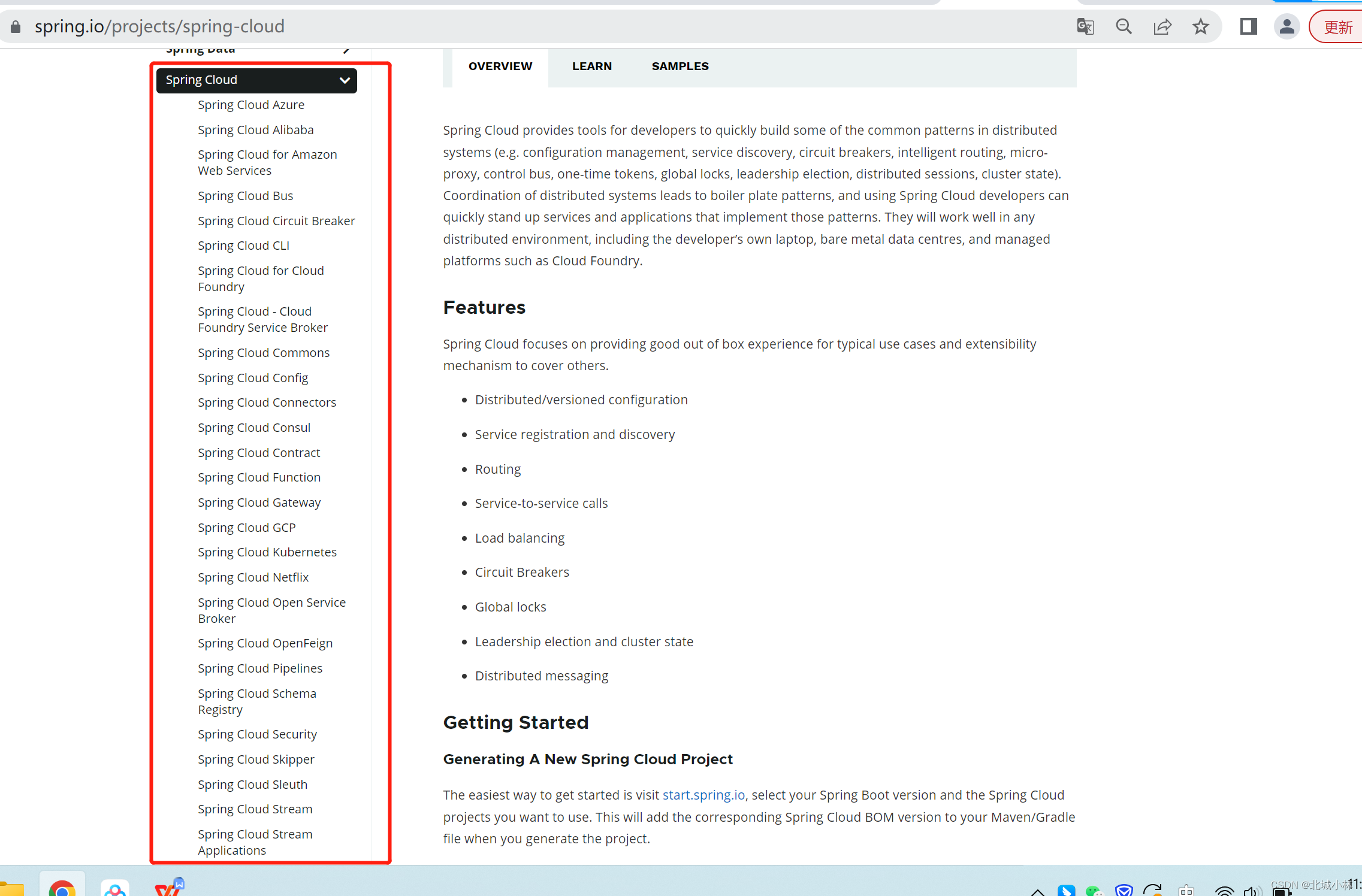
Task: Open Spring Cloud Connectors in sidebar
Action: point(267,402)
